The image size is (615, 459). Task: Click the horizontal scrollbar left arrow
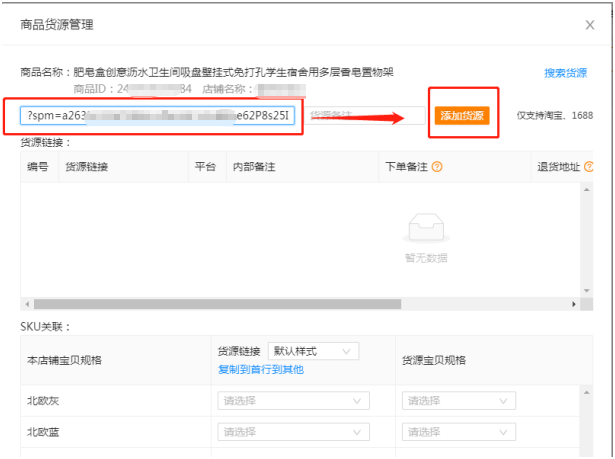click(x=27, y=304)
